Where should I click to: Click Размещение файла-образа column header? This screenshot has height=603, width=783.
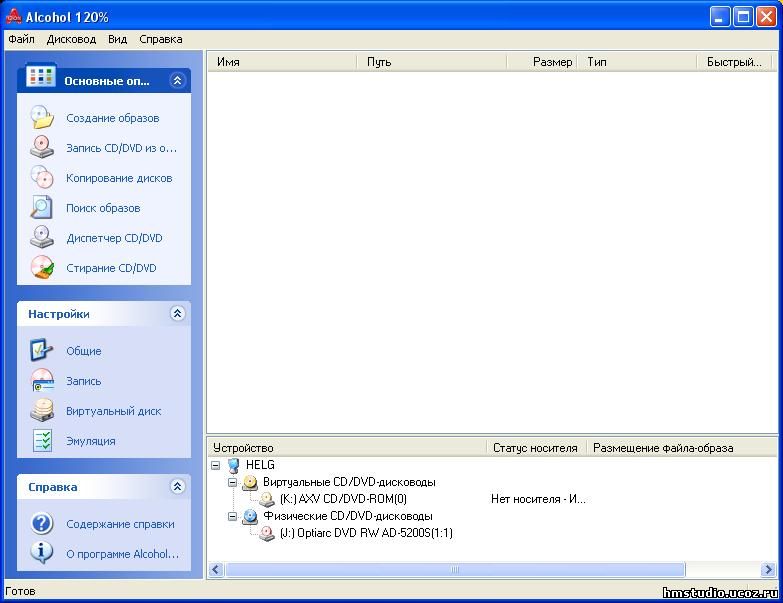[x=682, y=448]
